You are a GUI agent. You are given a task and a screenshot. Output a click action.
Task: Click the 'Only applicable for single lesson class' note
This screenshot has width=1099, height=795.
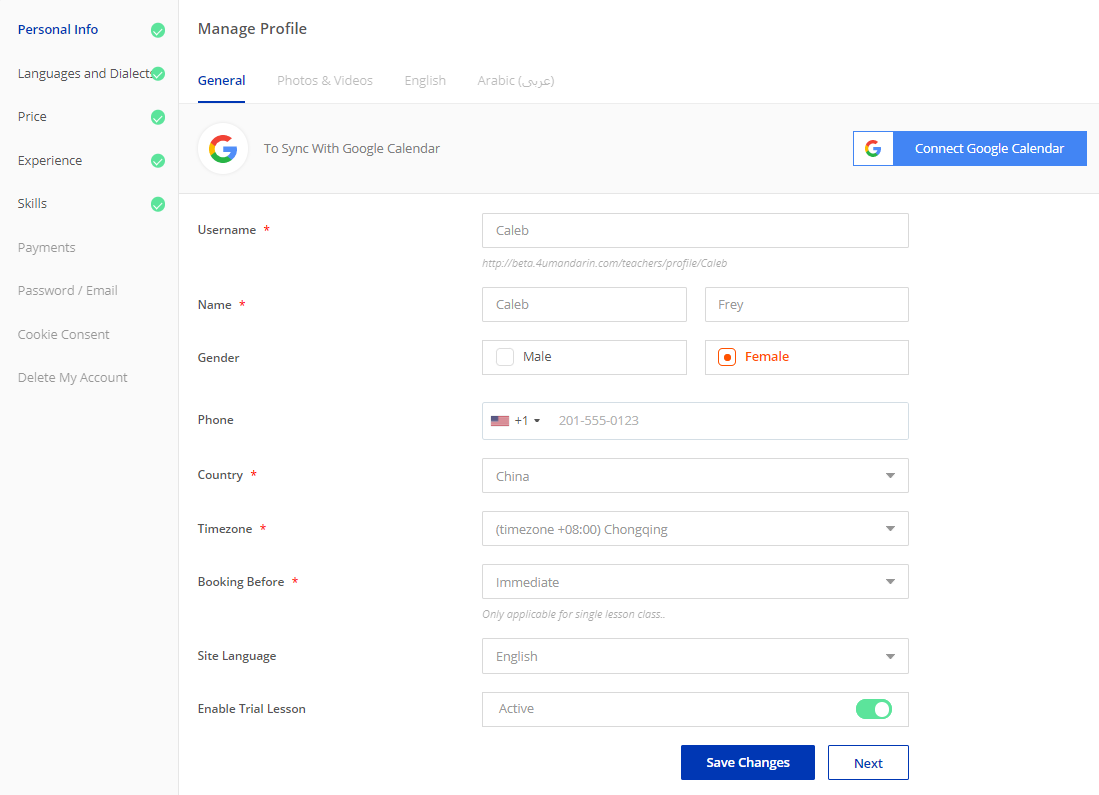tap(573, 614)
